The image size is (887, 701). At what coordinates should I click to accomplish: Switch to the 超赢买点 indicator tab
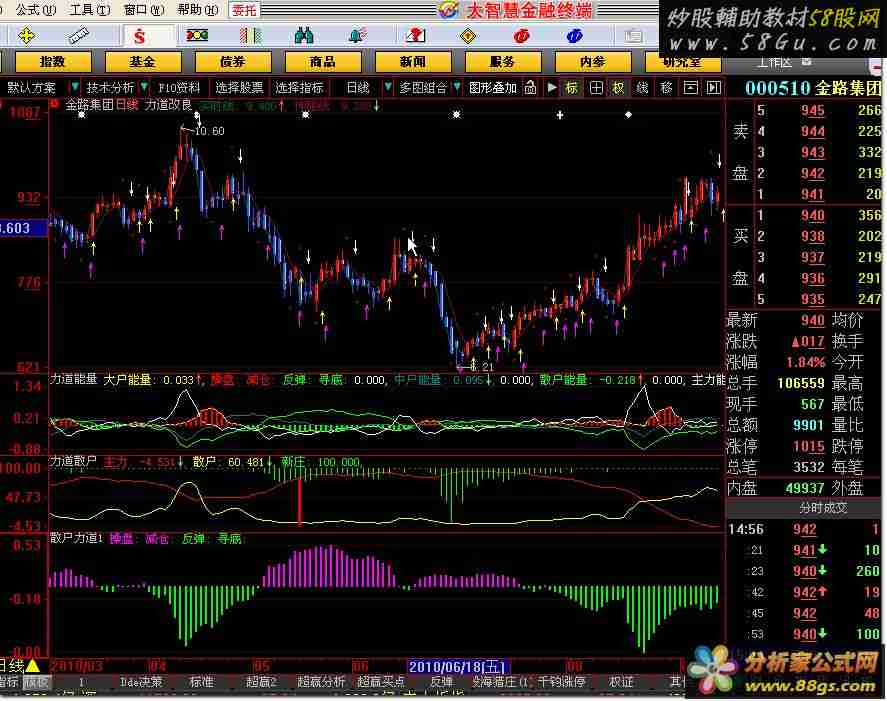coord(381,682)
